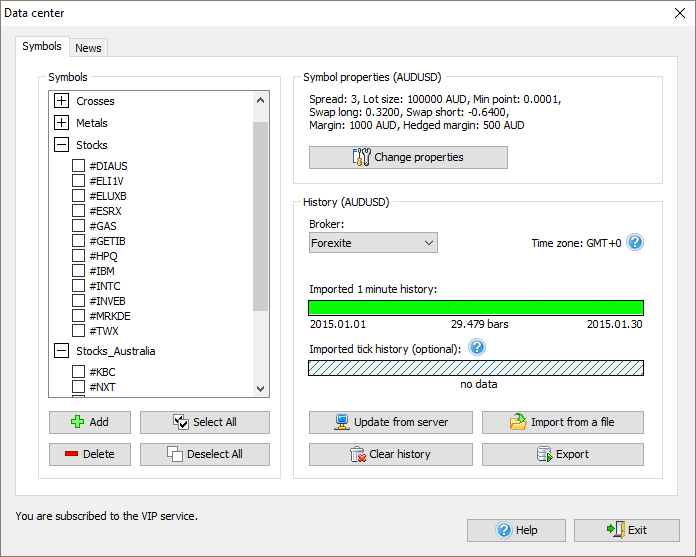Screen dimensions: 696x557
Task: Open the Broker dropdown showing Forexite
Action: click(x=373, y=243)
